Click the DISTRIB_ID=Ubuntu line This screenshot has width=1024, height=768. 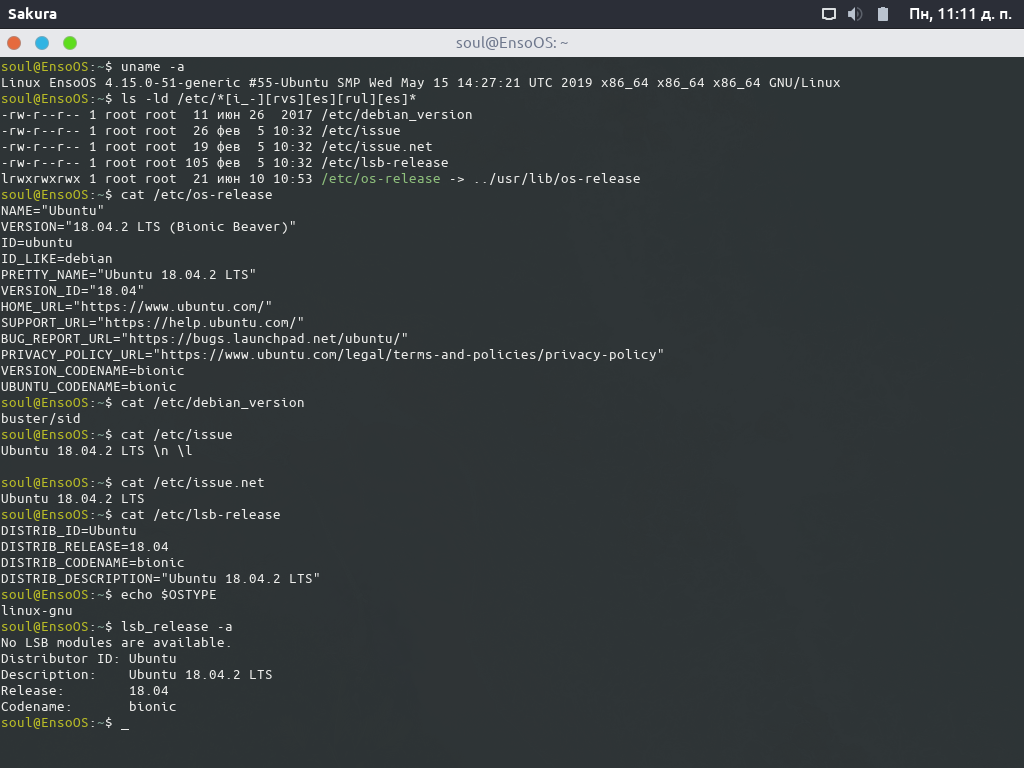pyautogui.click(x=69, y=531)
